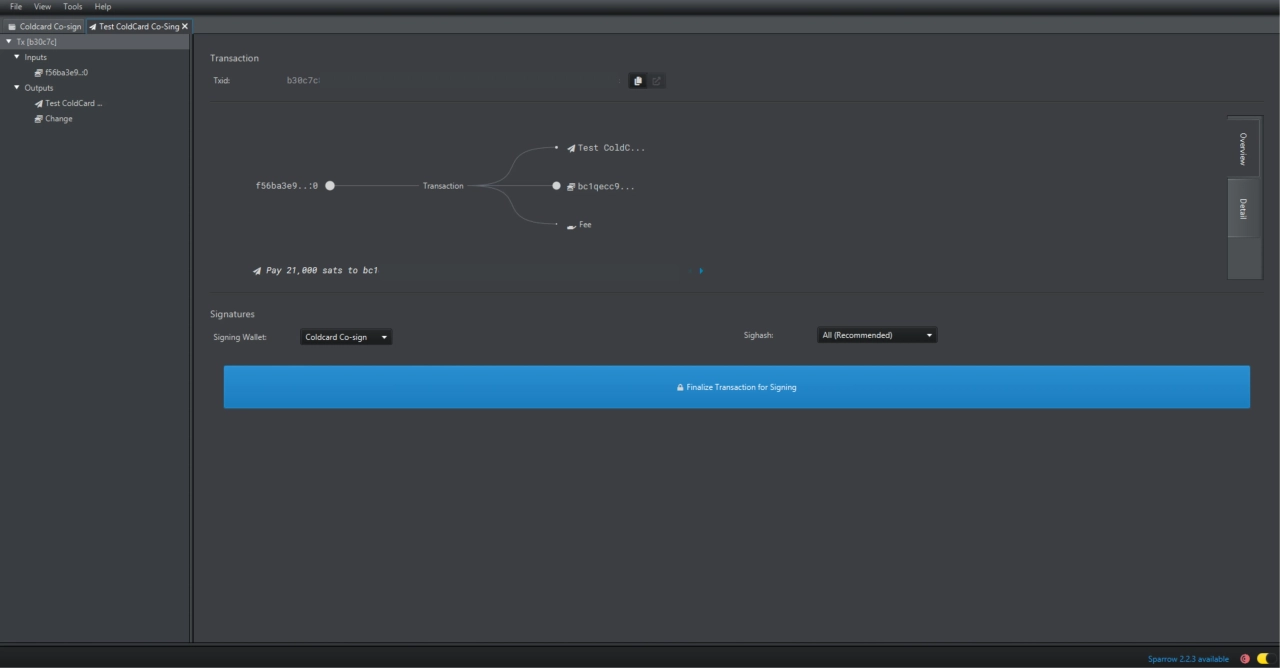Click the send icon on Test ColdCard tree row
The image size is (1280, 668).
tap(38, 104)
